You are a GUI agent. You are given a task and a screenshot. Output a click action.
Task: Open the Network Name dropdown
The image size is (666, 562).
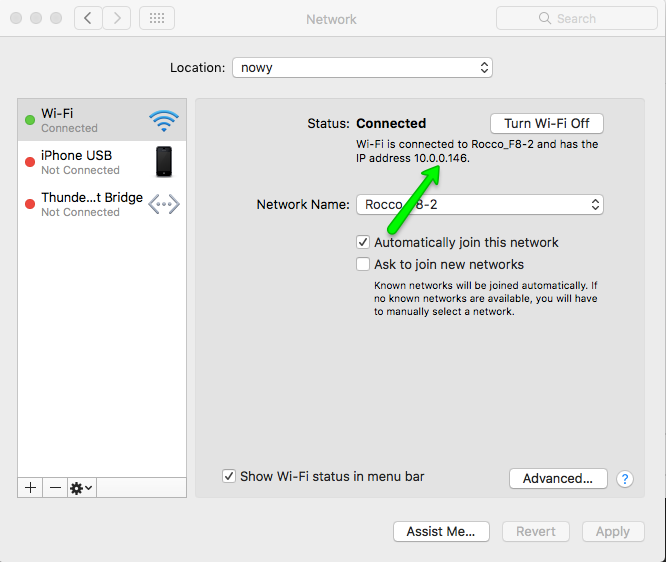click(480, 204)
